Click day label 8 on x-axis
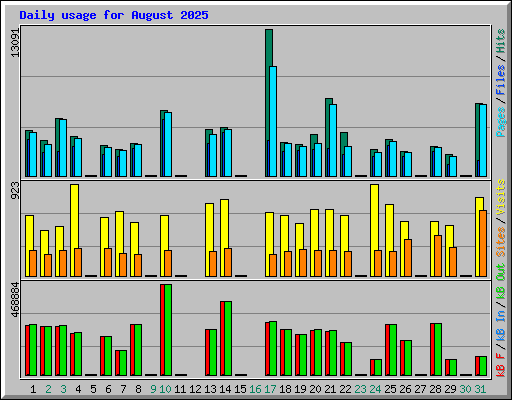Viewport: 512px width, 400px height. click(x=138, y=389)
